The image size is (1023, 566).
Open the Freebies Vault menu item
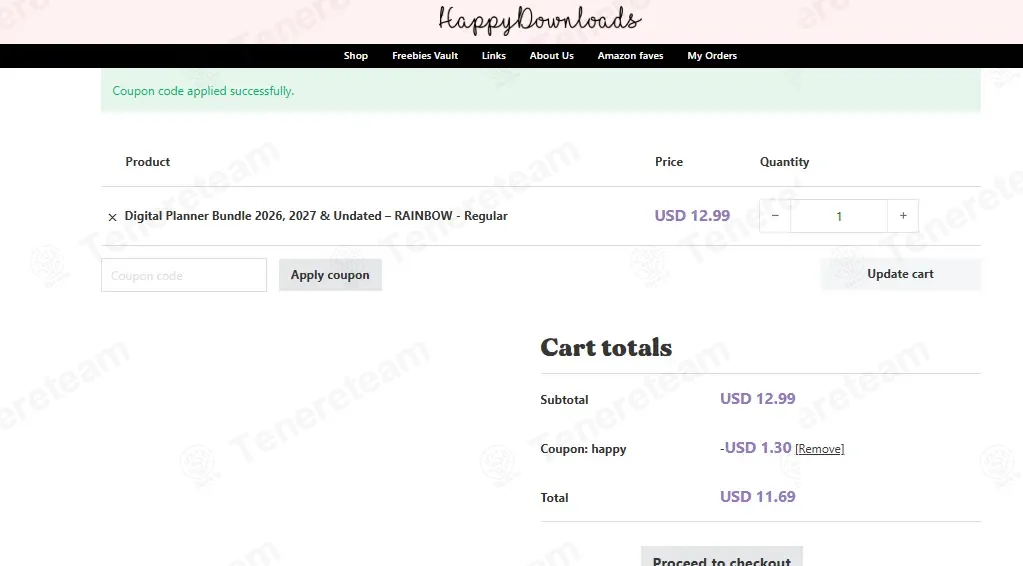pyautogui.click(x=425, y=56)
